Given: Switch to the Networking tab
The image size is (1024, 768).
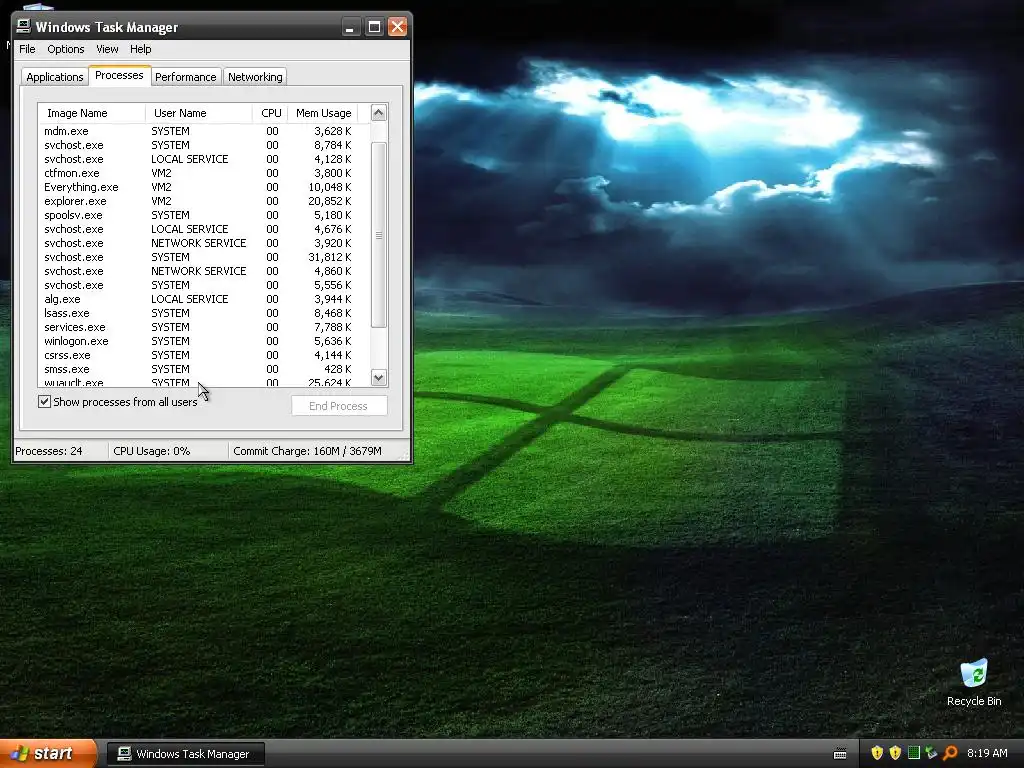Looking at the screenshot, I should [x=255, y=77].
